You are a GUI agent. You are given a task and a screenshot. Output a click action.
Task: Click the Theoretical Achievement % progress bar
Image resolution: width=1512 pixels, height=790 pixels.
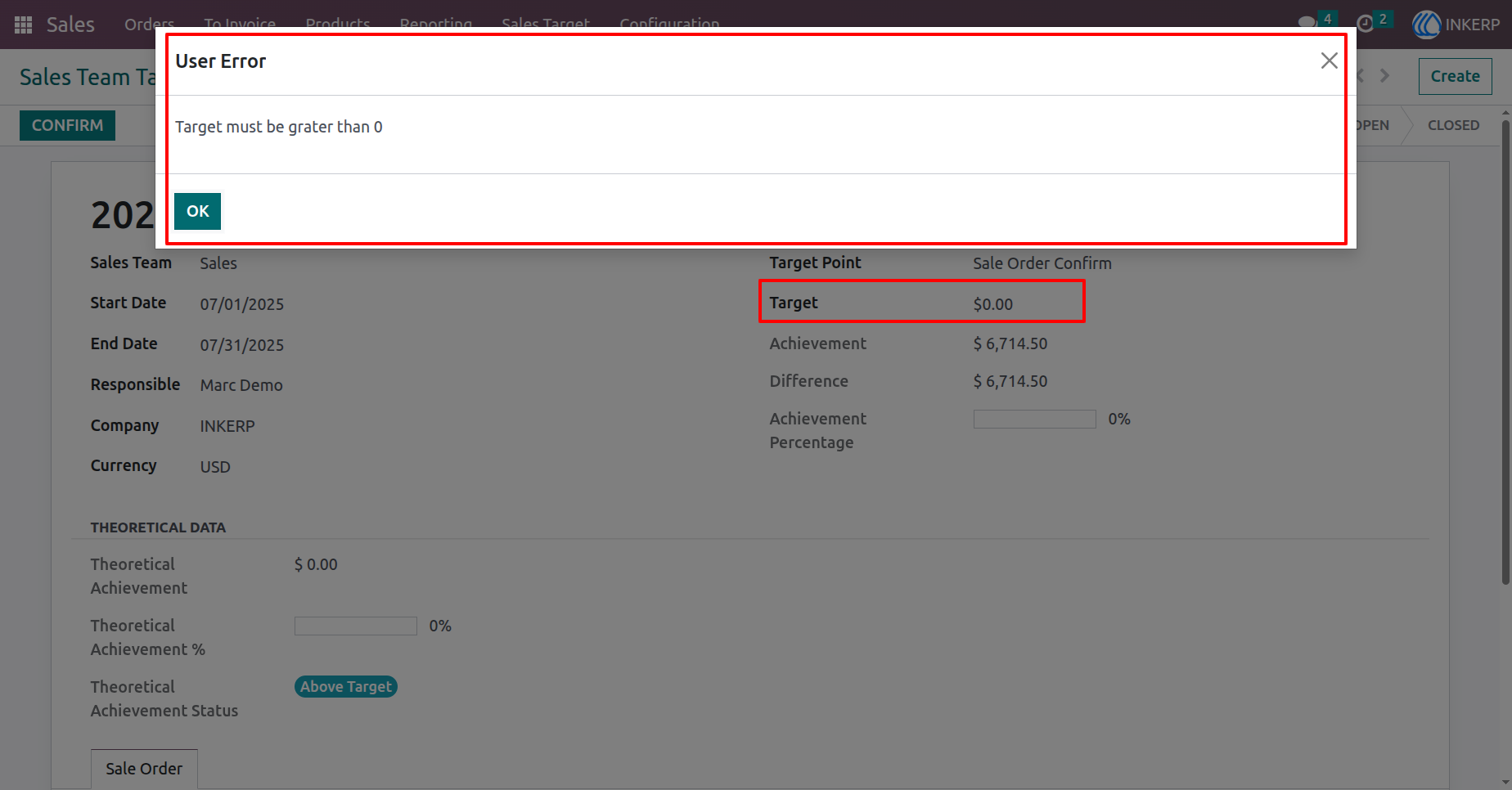pyautogui.click(x=356, y=626)
